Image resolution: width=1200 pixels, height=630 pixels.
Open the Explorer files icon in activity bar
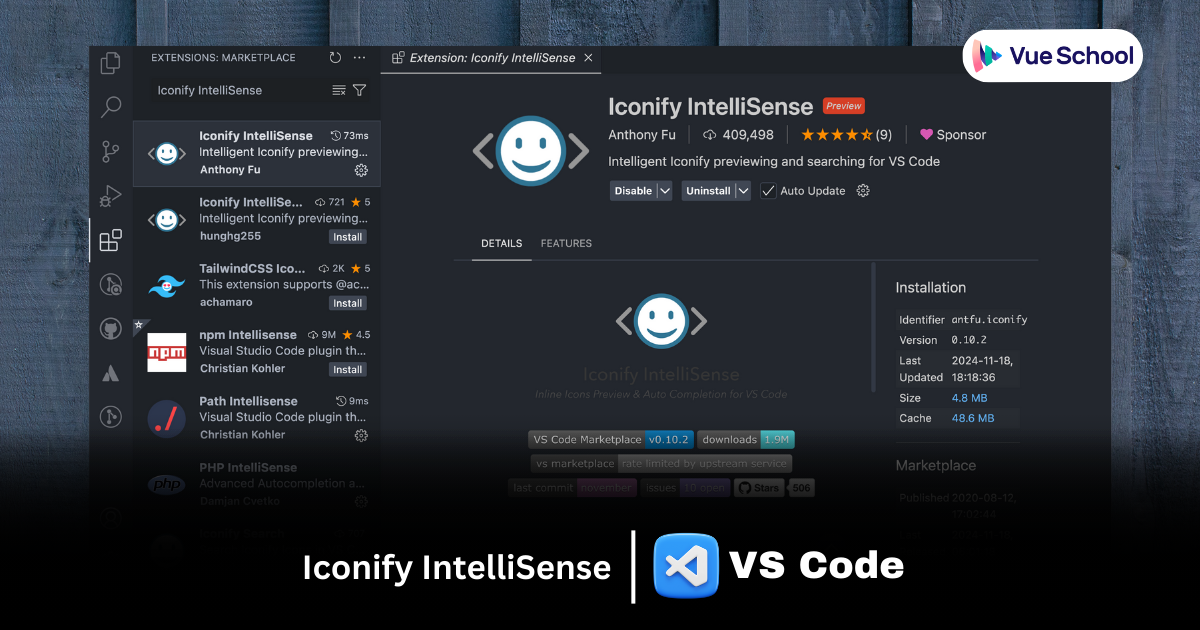pyautogui.click(x=111, y=63)
